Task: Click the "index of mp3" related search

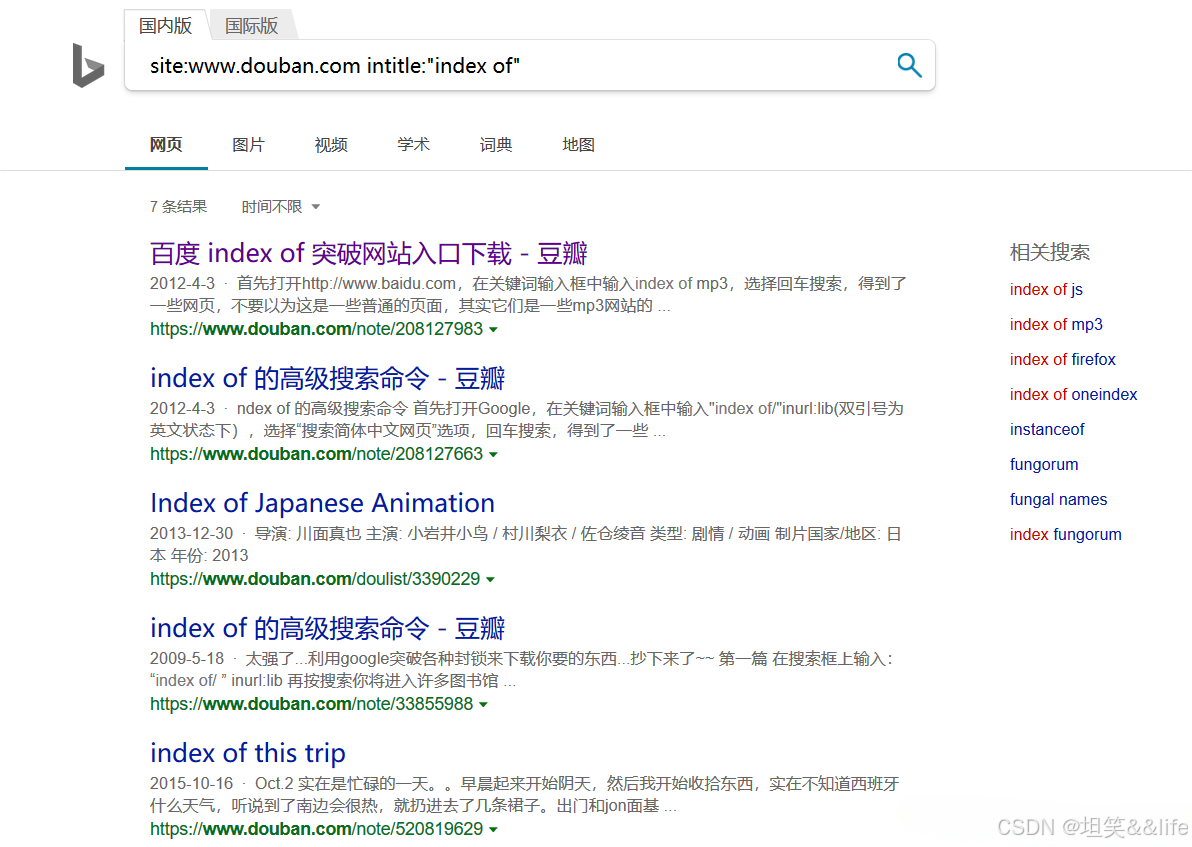Action: click(x=1056, y=324)
